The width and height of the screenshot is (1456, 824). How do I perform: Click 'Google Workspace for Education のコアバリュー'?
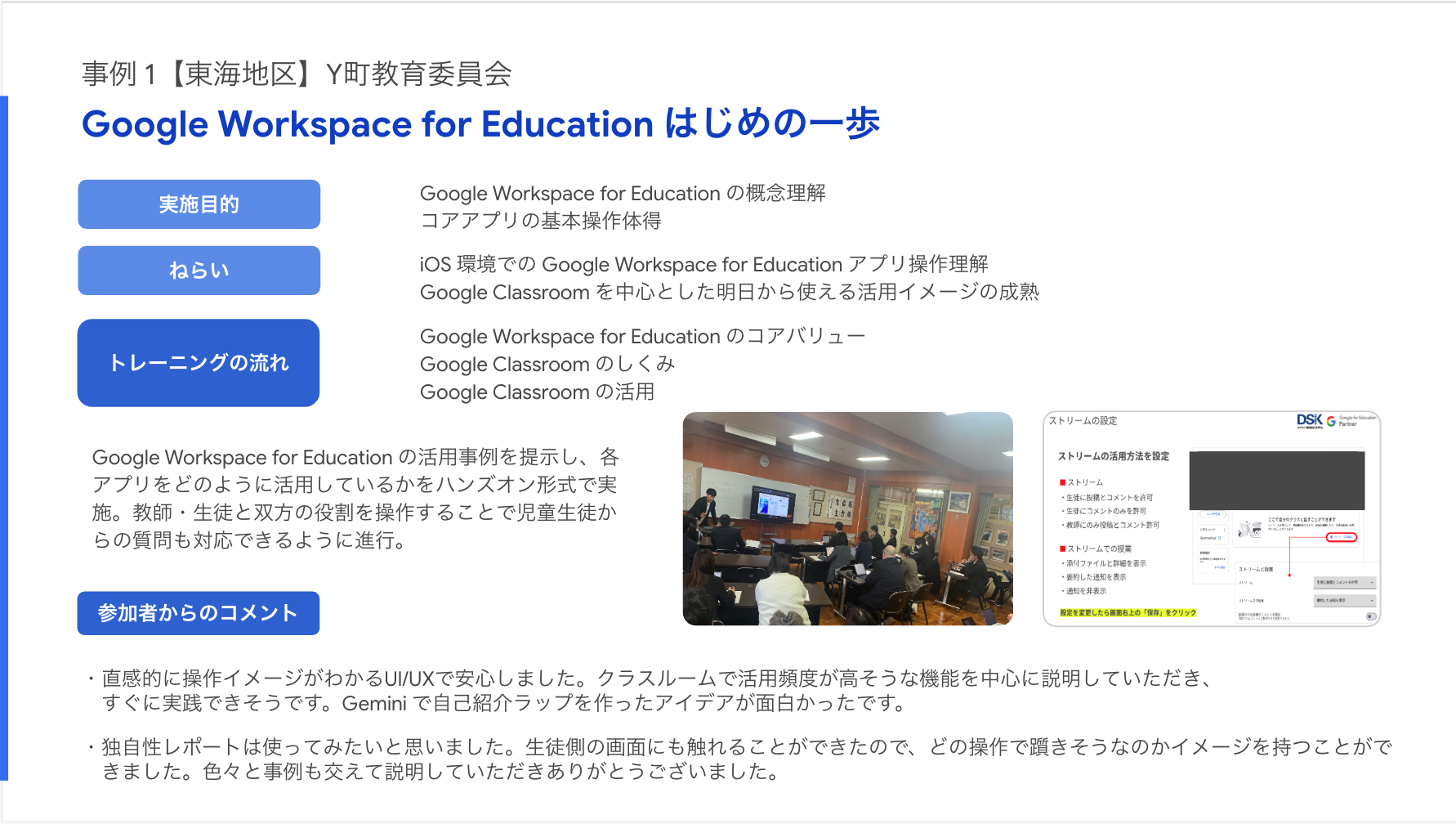tap(643, 336)
